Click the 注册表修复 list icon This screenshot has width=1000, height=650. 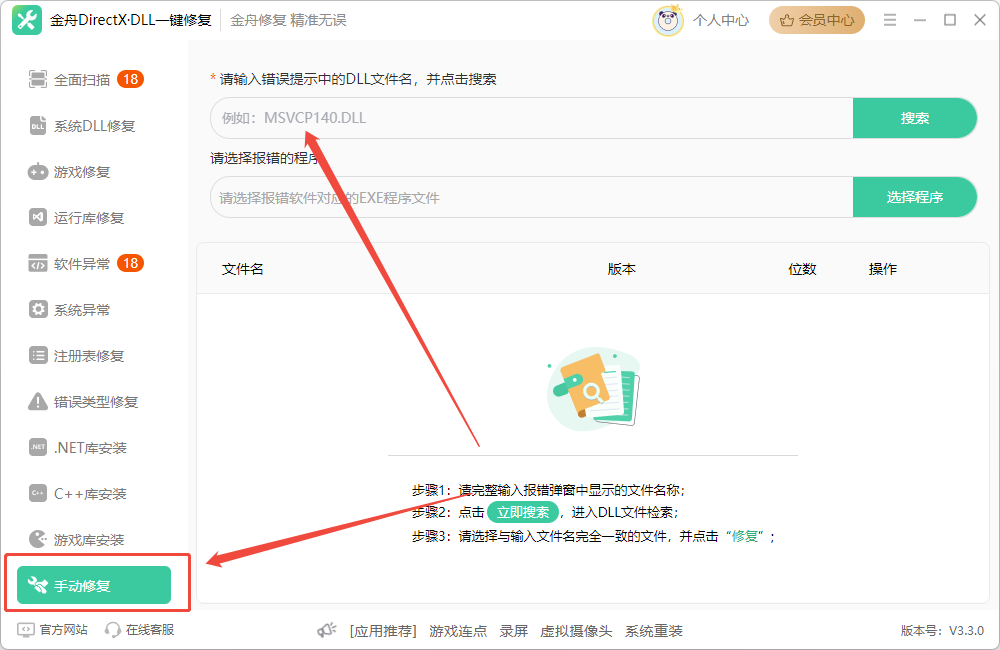click(x=38, y=355)
